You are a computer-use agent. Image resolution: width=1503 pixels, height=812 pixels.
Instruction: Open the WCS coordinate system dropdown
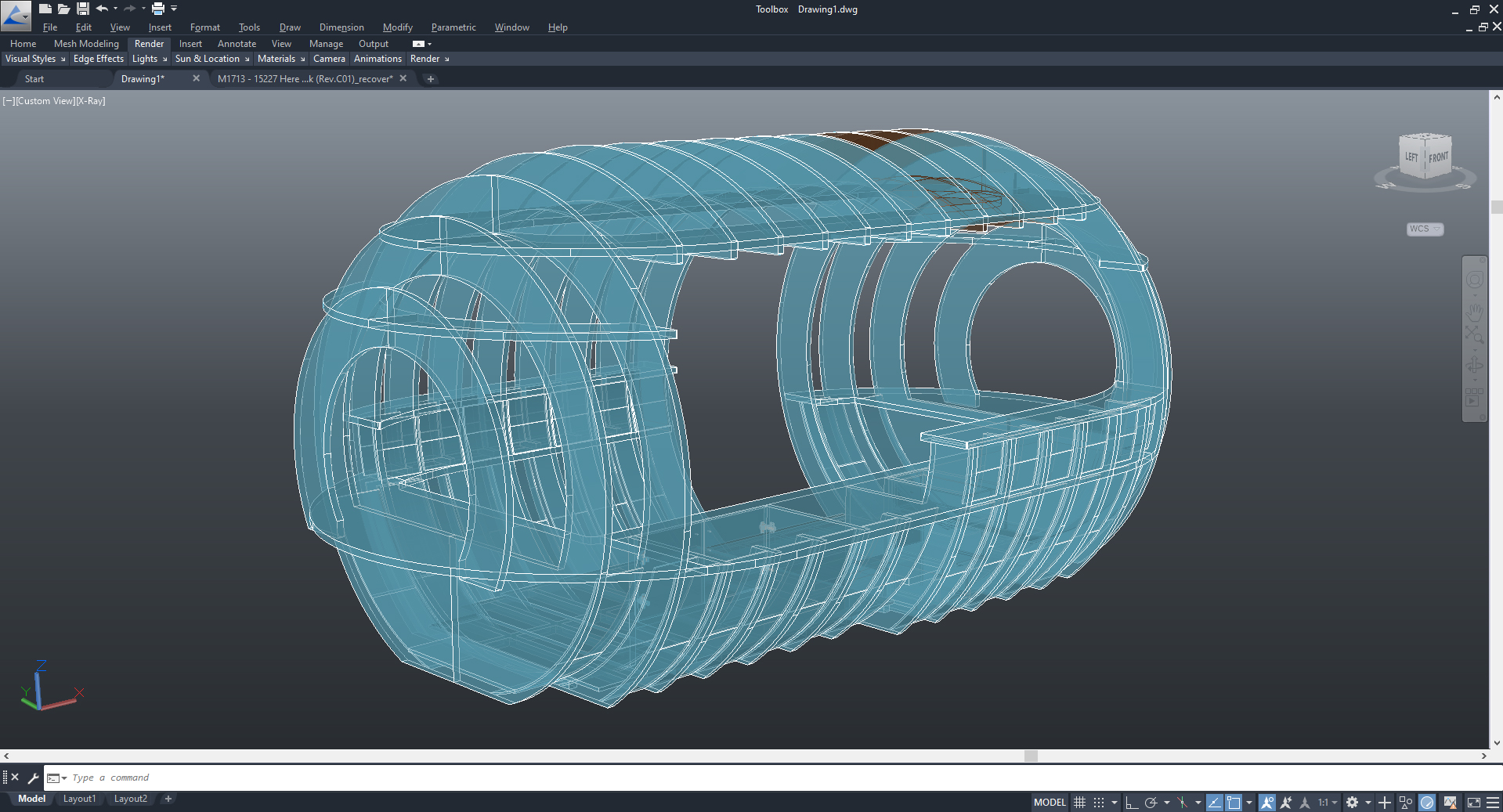pos(1425,229)
